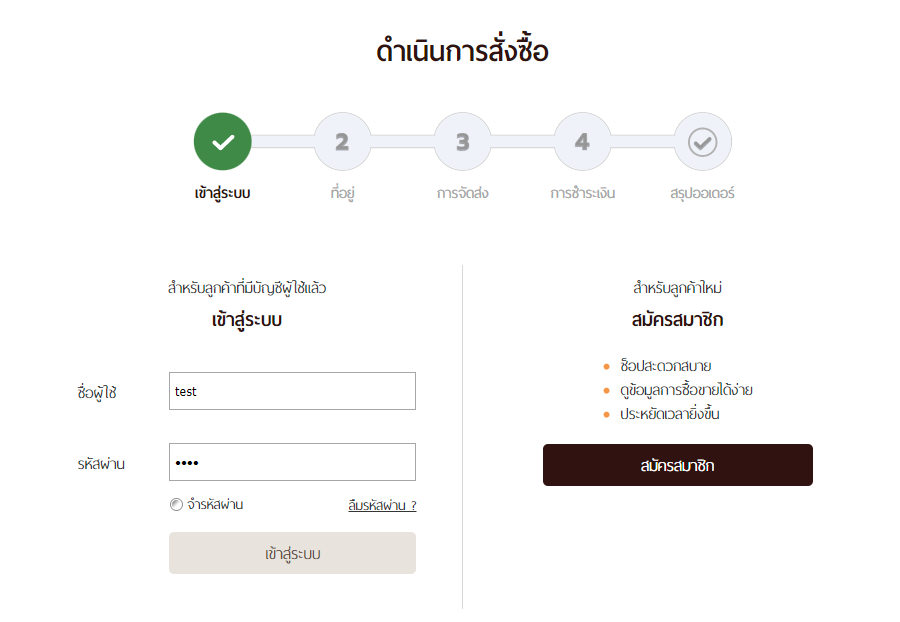Screen dimensions: 900x622
Task: Open the ลืมรหัสผ่าน ? forgot password link
Action: coord(382,506)
